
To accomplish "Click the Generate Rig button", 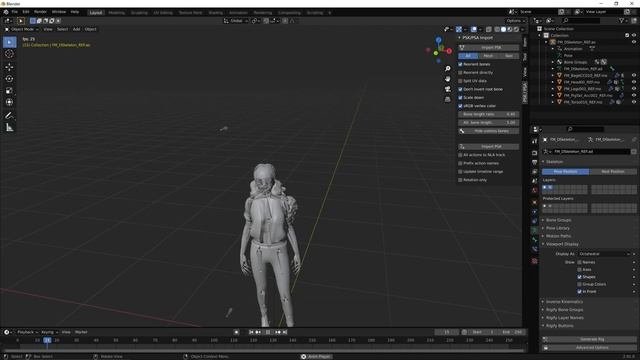I will pyautogui.click(x=589, y=339).
